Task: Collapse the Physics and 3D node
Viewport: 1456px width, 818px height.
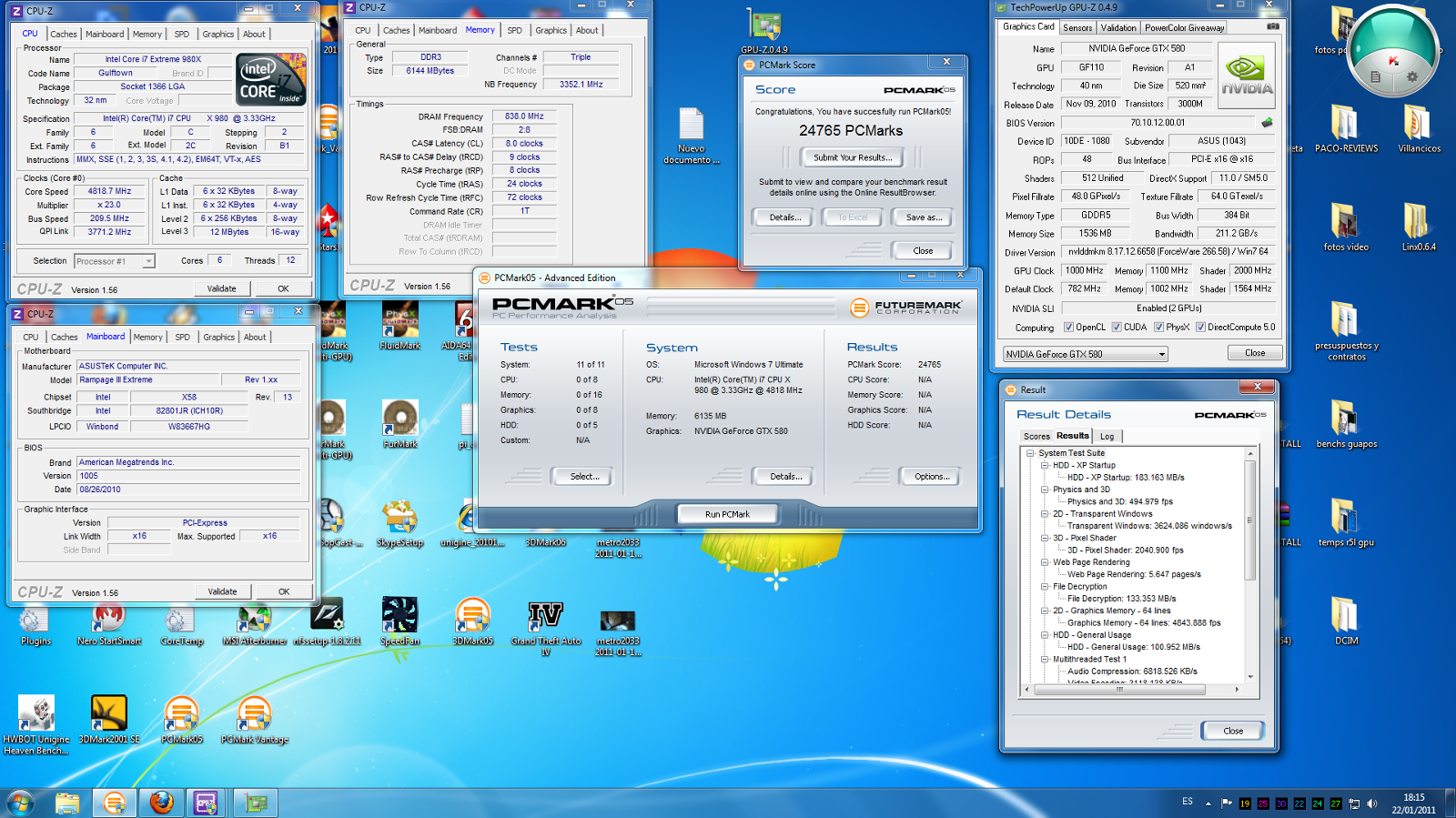Action: pyautogui.click(x=1046, y=490)
